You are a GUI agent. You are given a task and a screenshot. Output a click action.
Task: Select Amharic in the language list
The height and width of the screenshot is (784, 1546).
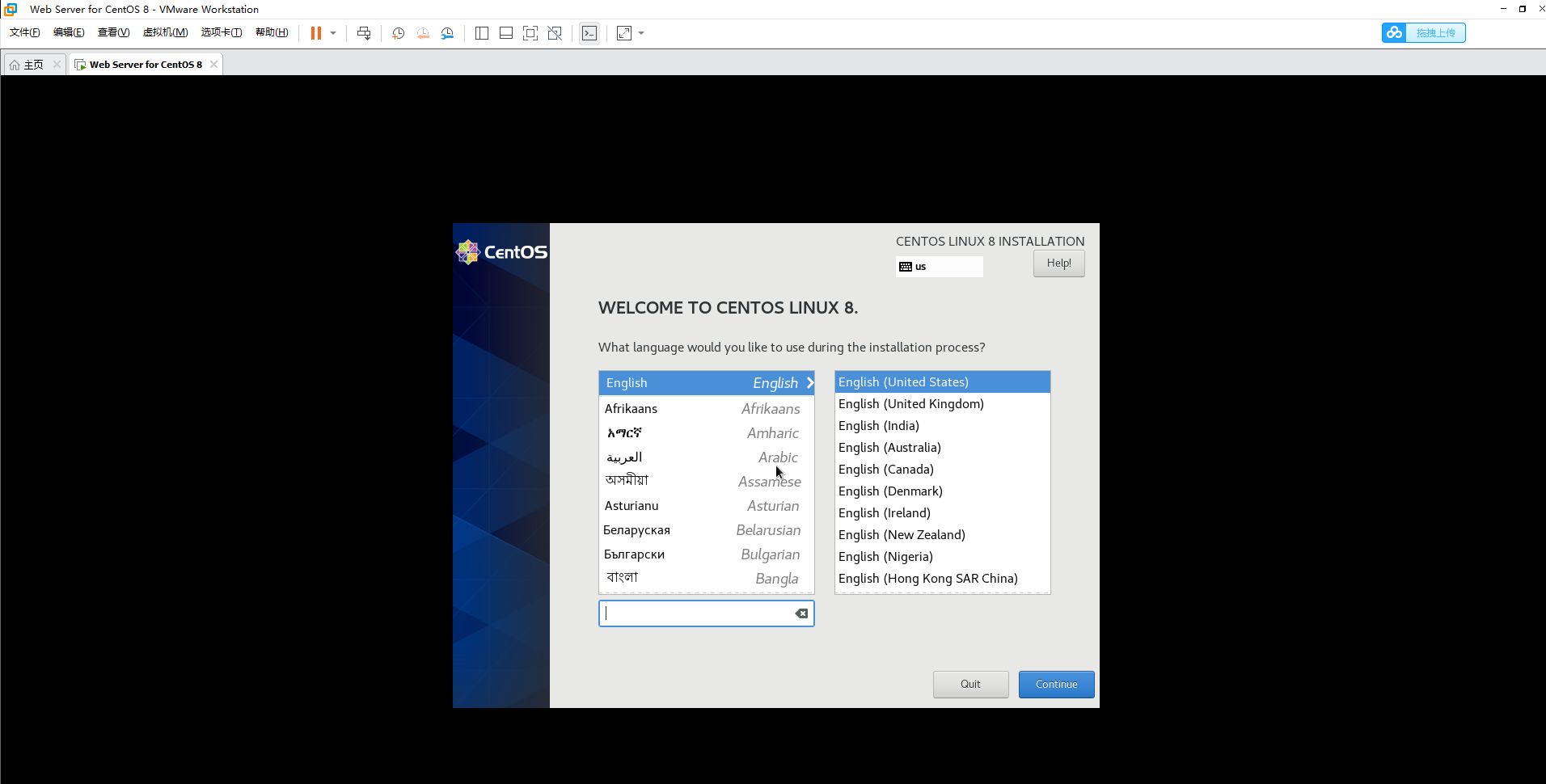(x=707, y=433)
